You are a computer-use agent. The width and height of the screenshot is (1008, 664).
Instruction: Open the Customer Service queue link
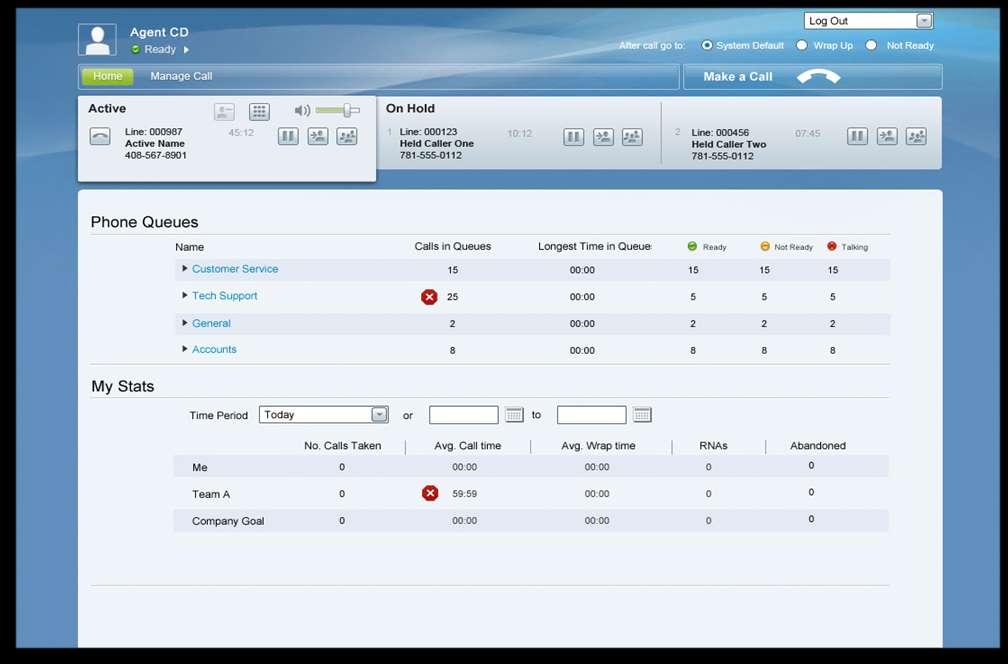click(235, 269)
